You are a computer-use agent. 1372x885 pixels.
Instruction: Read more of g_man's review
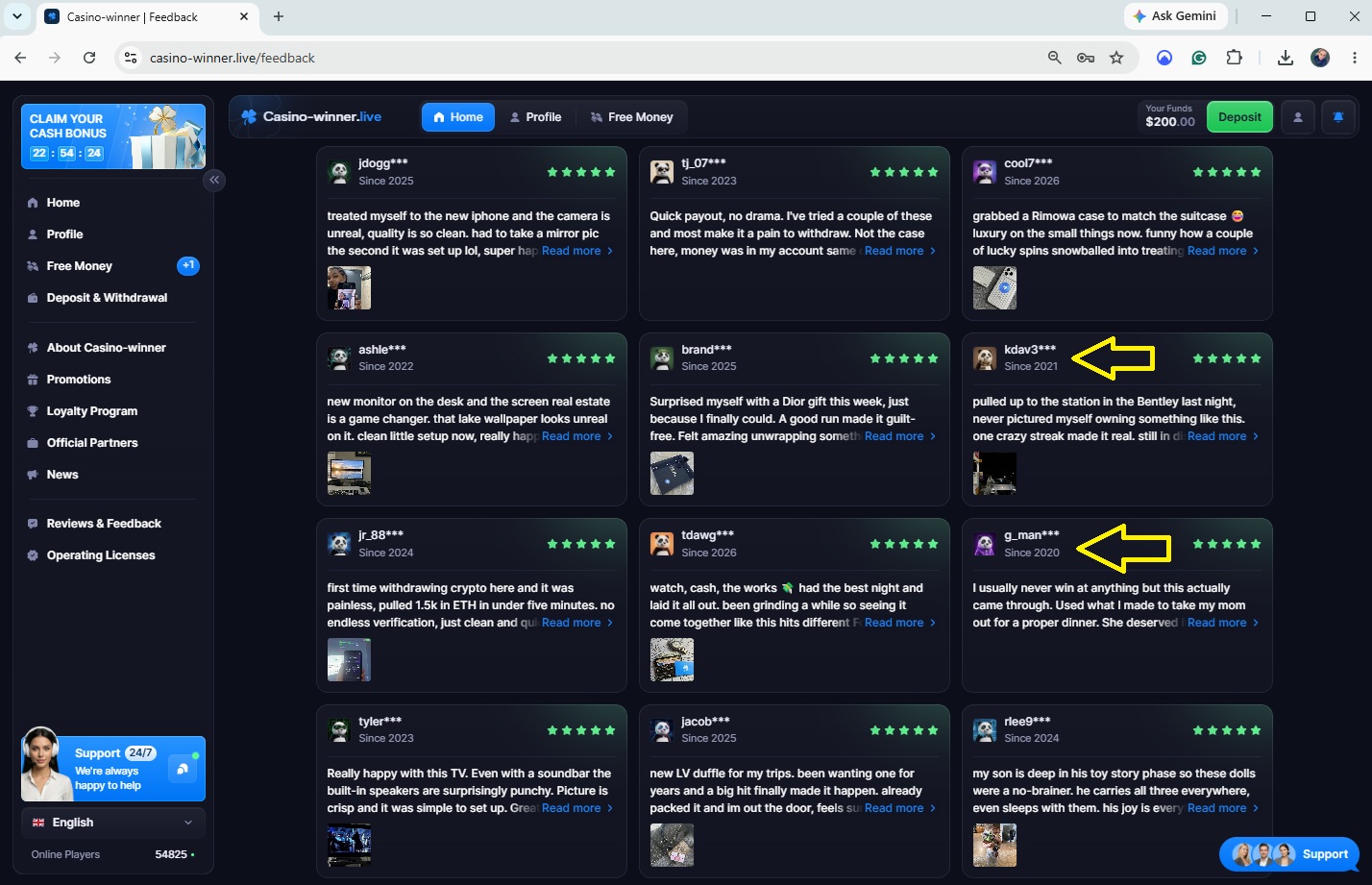coord(1223,623)
